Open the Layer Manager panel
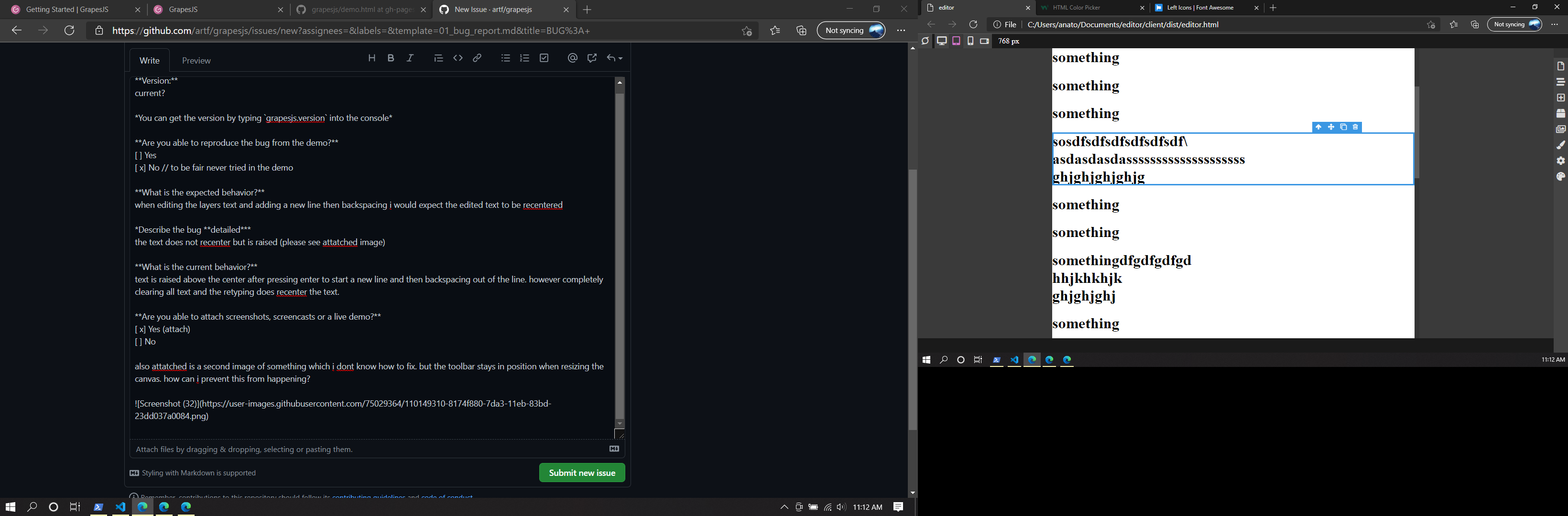The height and width of the screenshot is (516, 1568). pyautogui.click(x=1561, y=82)
